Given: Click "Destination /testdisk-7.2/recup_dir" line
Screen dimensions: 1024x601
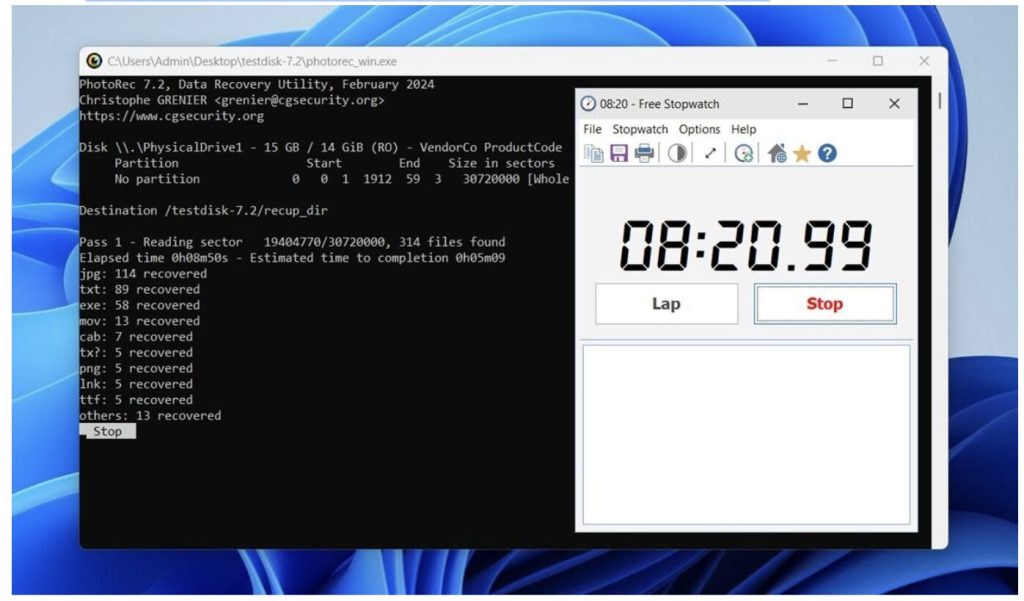Looking at the screenshot, I should coord(204,210).
